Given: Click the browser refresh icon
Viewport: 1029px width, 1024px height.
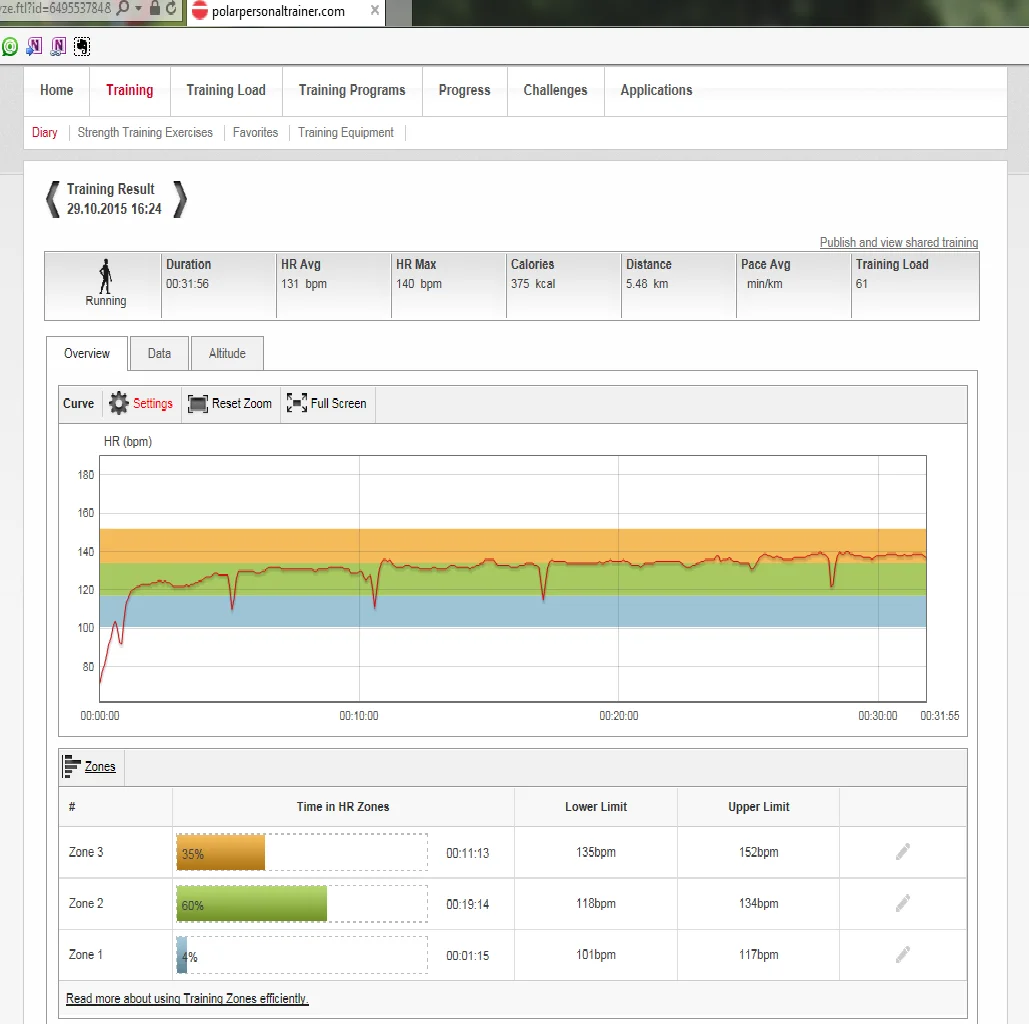Looking at the screenshot, I should point(171,9).
